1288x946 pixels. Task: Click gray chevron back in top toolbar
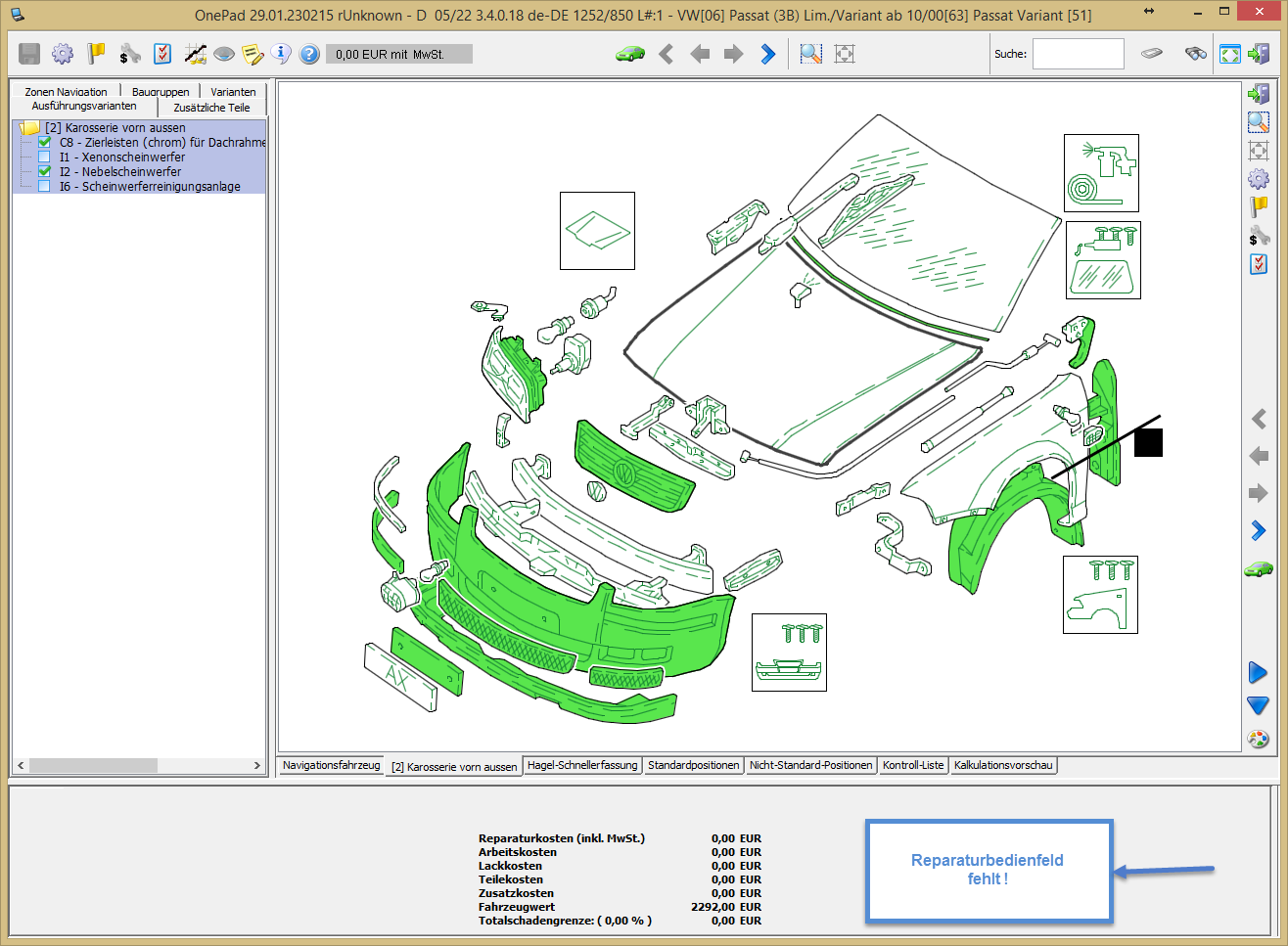click(x=667, y=54)
